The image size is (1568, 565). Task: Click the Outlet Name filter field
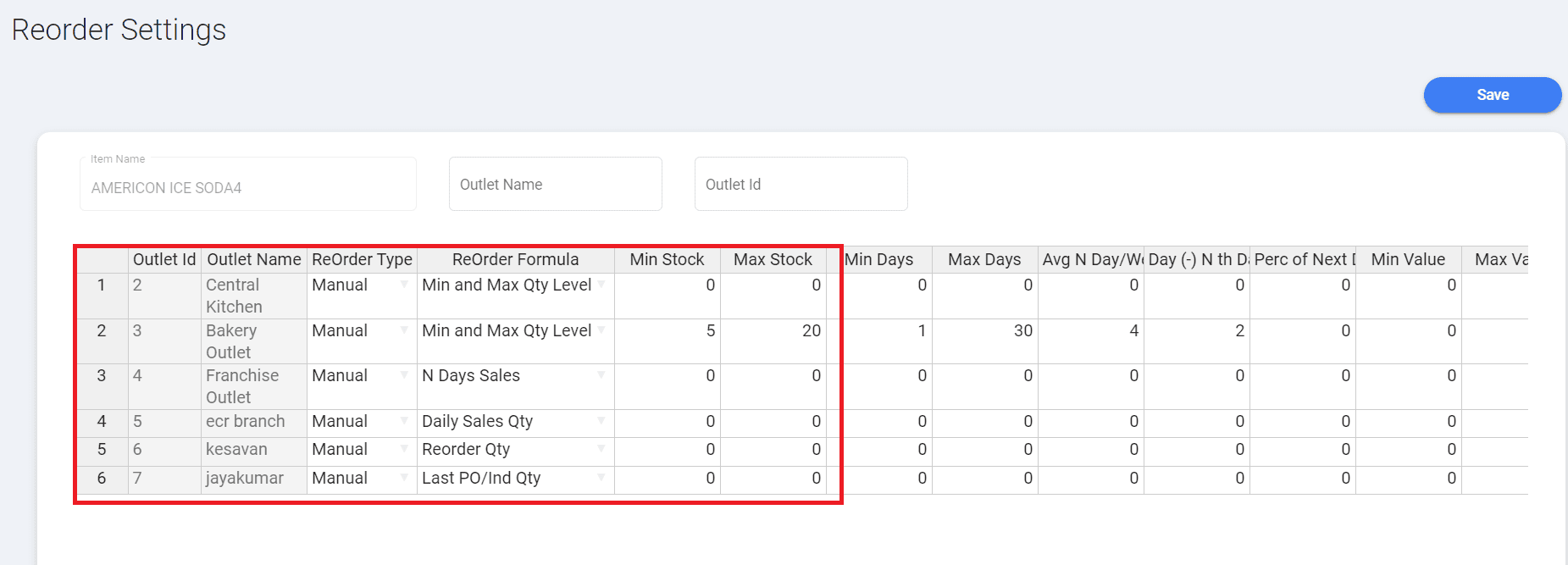pyautogui.click(x=555, y=184)
